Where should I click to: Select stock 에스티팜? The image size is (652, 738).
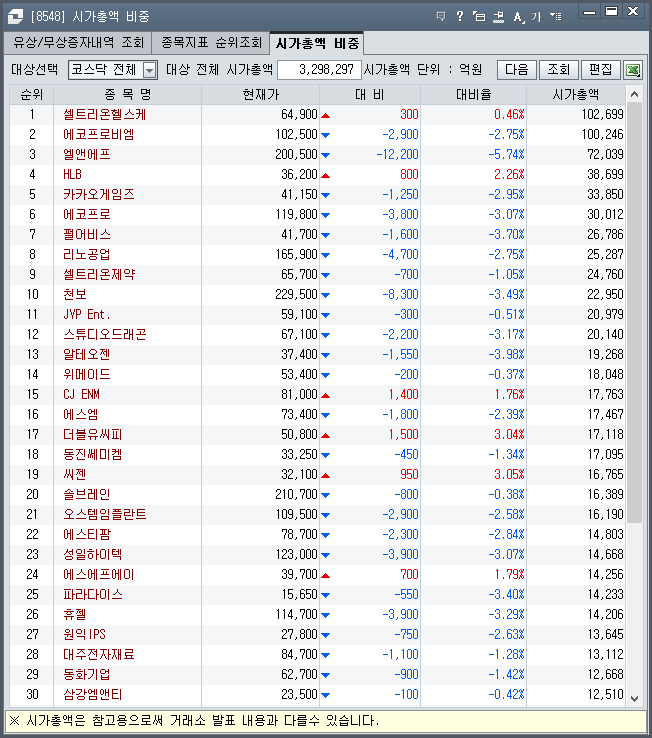click(87, 535)
